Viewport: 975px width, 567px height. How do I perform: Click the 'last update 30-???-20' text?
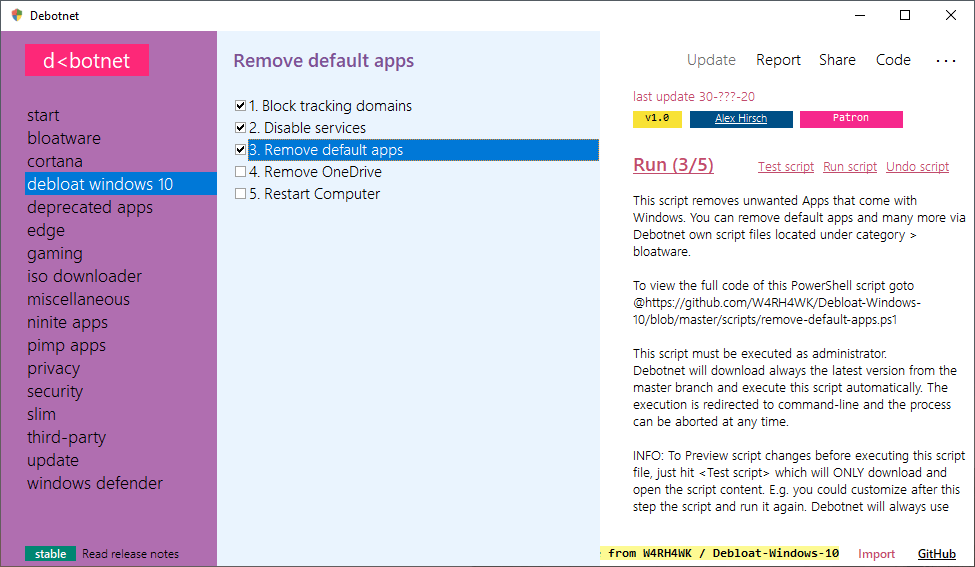tap(694, 96)
